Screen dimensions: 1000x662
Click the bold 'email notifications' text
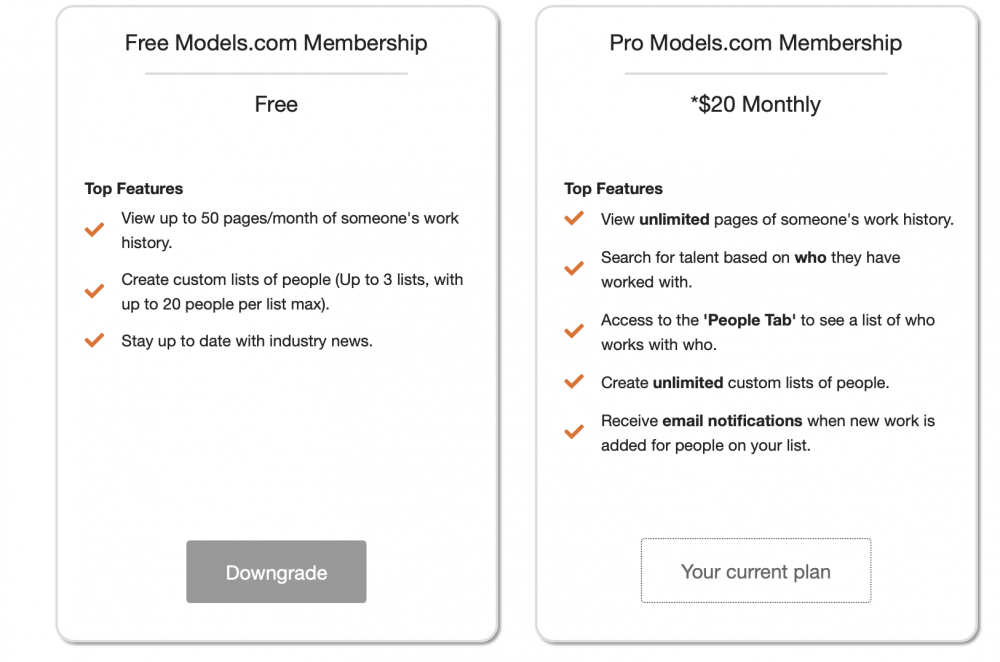[x=732, y=420]
